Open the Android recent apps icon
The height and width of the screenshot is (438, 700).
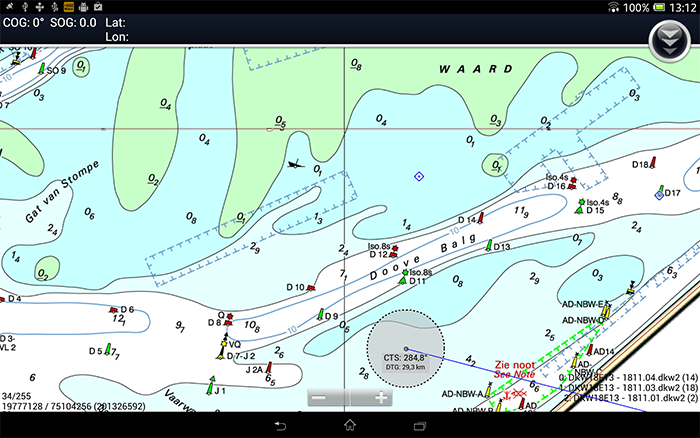click(428, 425)
